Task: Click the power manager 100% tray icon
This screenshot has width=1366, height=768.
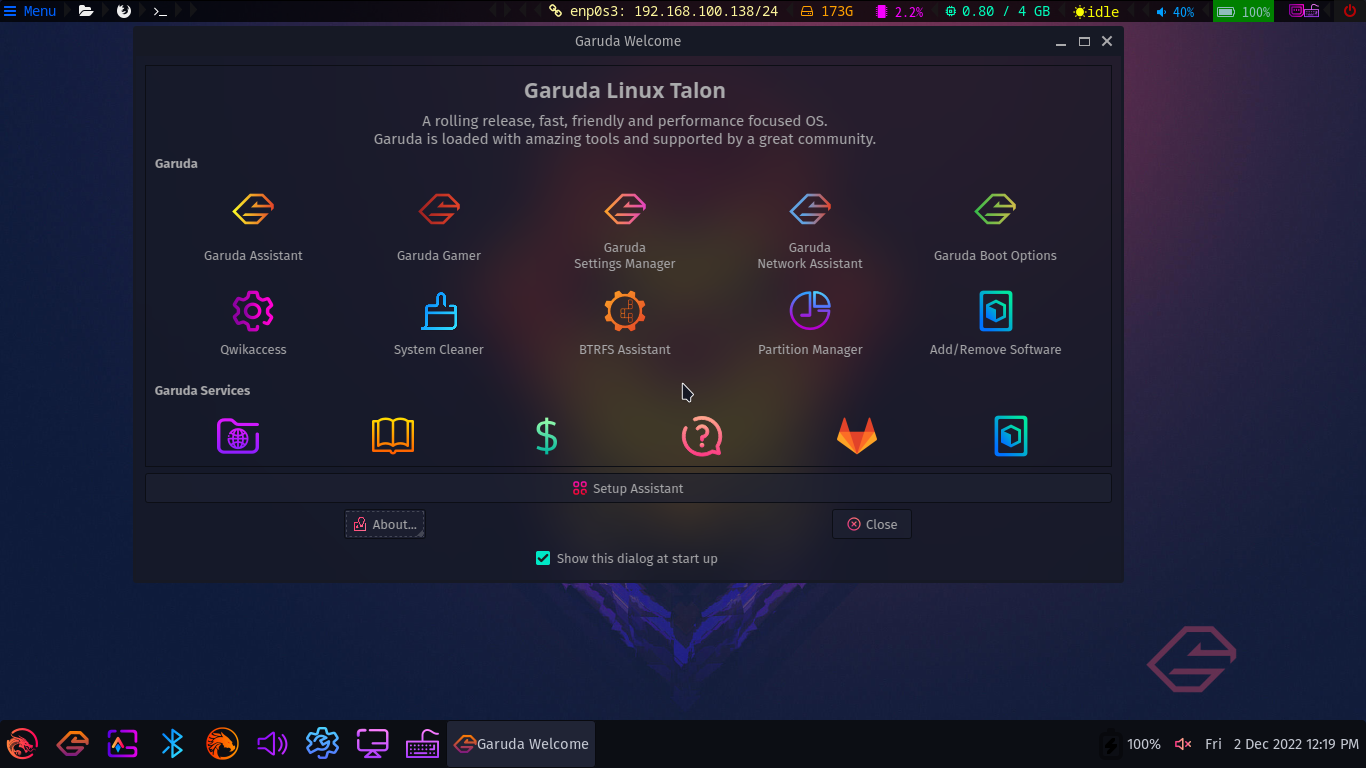Action: (1131, 744)
